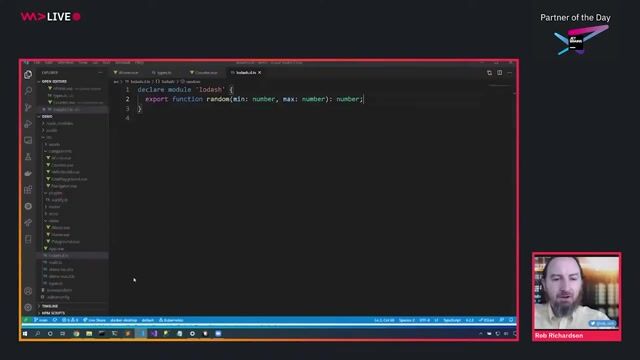This screenshot has height=360, width=640.
Task: Open the Explorer panel ellipsis menu
Action: tap(100, 73)
